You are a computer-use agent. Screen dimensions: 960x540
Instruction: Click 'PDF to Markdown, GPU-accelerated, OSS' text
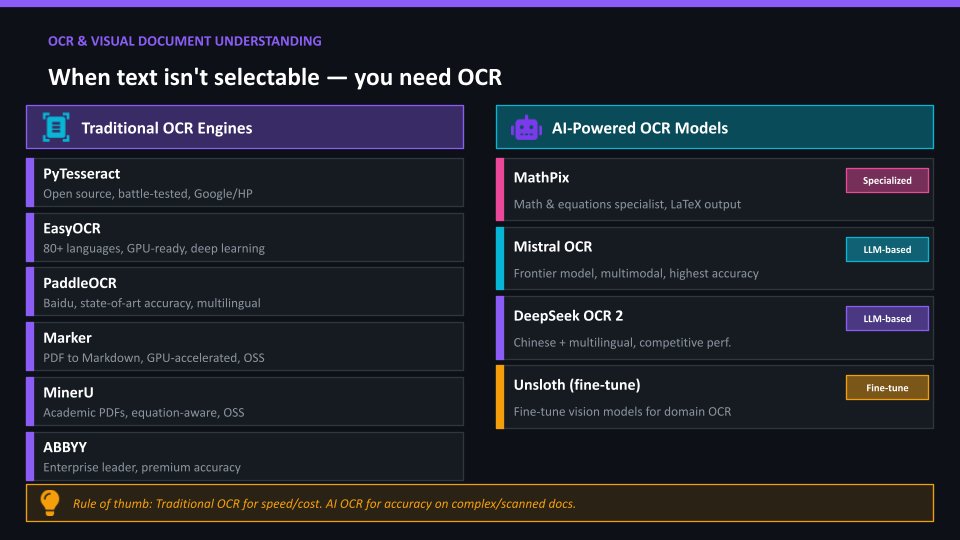[154, 358]
